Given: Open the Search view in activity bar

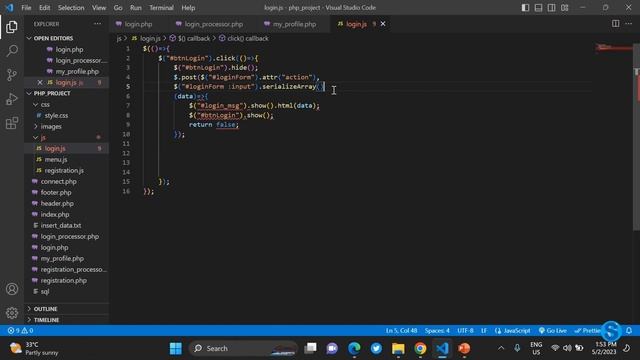Looking at the screenshot, I should point(12,51).
